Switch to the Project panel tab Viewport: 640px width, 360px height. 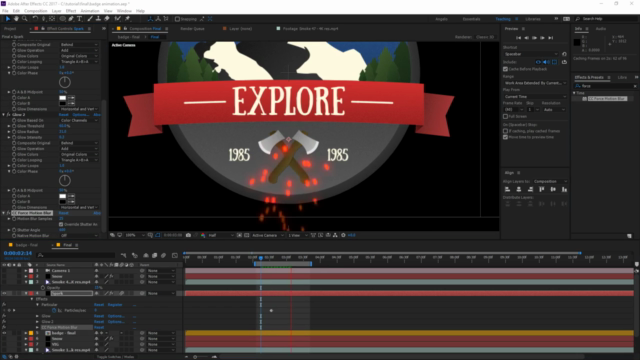(10, 29)
